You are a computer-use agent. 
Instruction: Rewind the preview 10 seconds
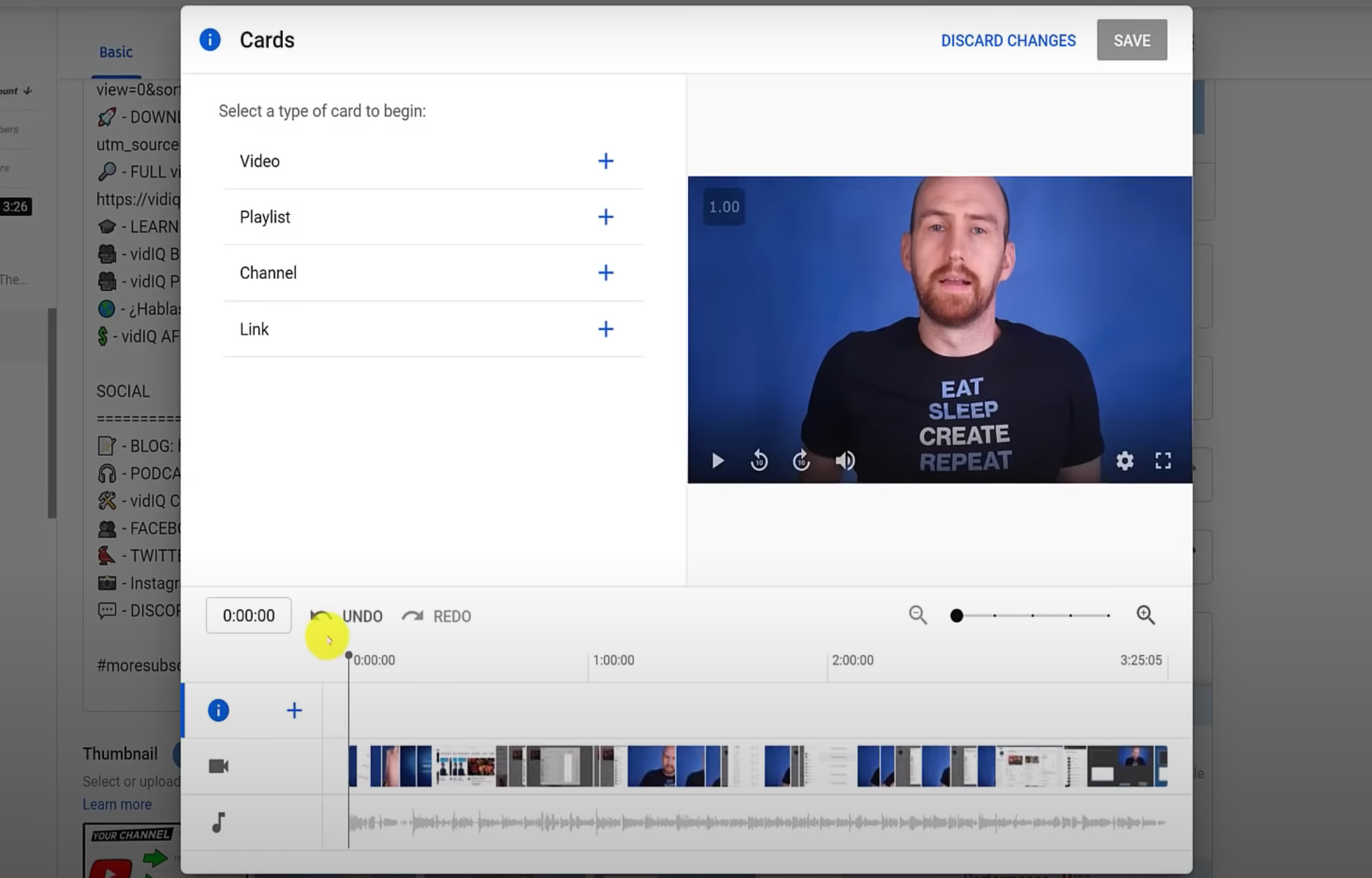759,461
